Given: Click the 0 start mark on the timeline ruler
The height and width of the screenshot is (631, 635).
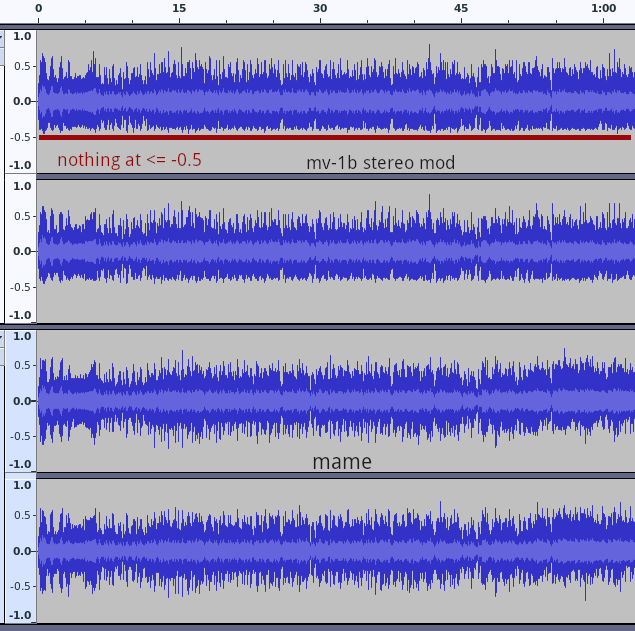Looking at the screenshot, I should point(38,9).
